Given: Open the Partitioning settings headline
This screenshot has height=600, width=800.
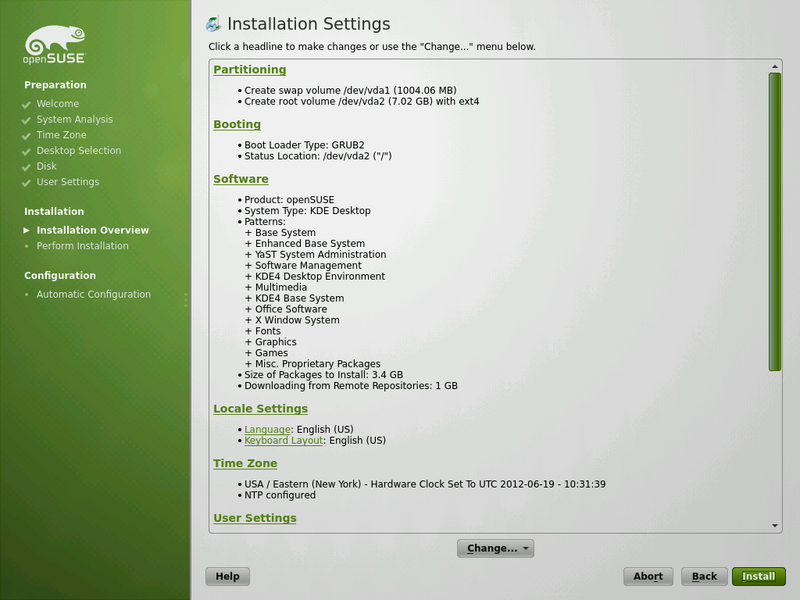Looking at the screenshot, I should coord(249,69).
